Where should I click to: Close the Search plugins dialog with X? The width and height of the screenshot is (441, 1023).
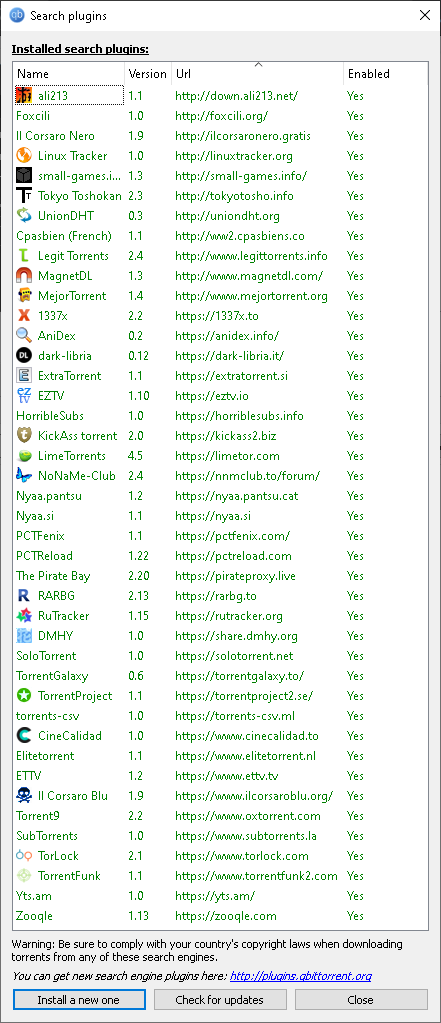[x=425, y=16]
